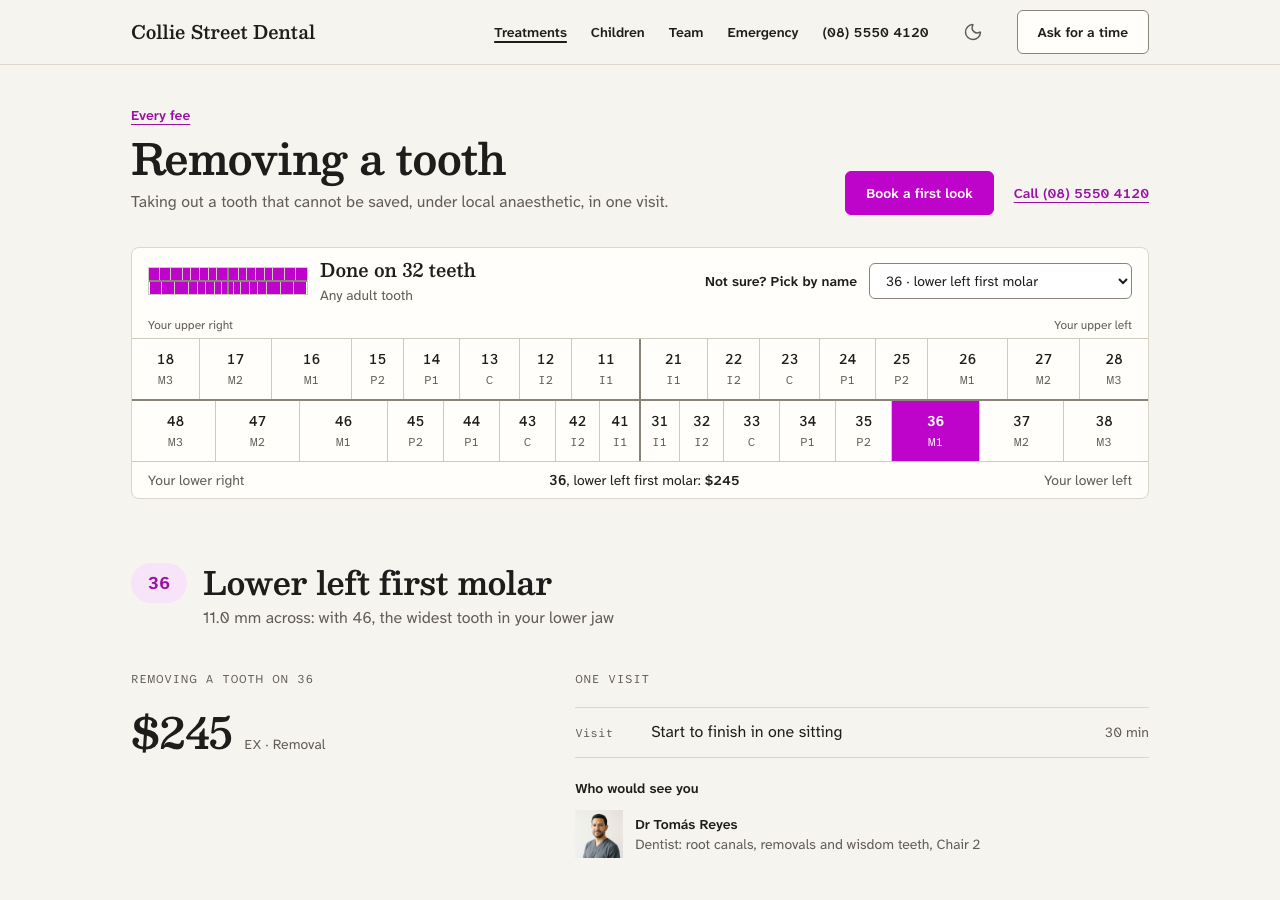Follow the Every fee breadcrumb link
This screenshot has width=1280, height=900.
[x=160, y=116]
